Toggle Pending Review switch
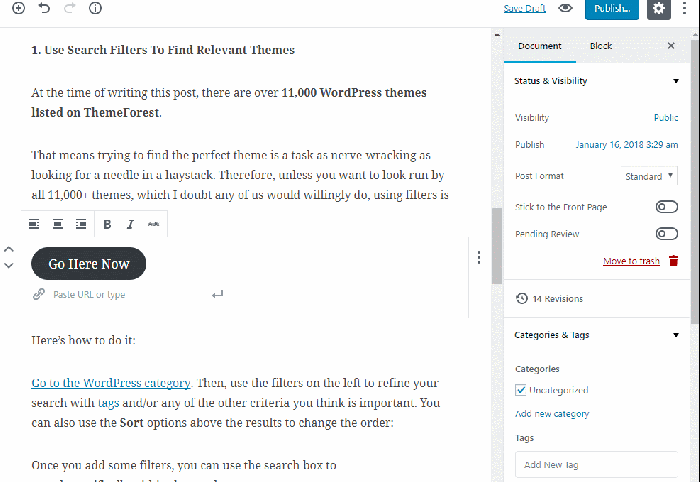The height and width of the screenshot is (482, 700). [667, 233]
